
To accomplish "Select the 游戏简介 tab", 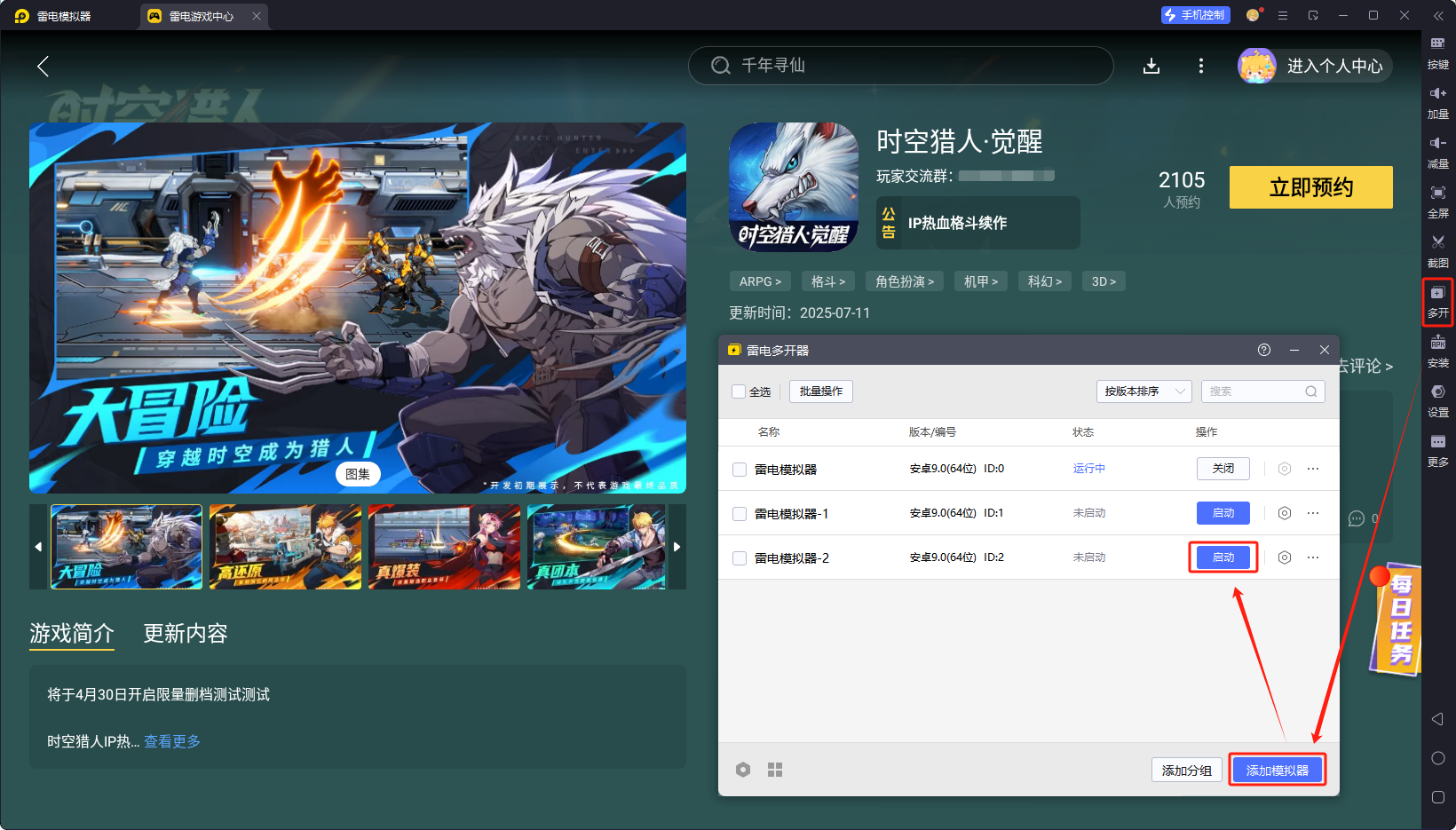I will point(72,633).
